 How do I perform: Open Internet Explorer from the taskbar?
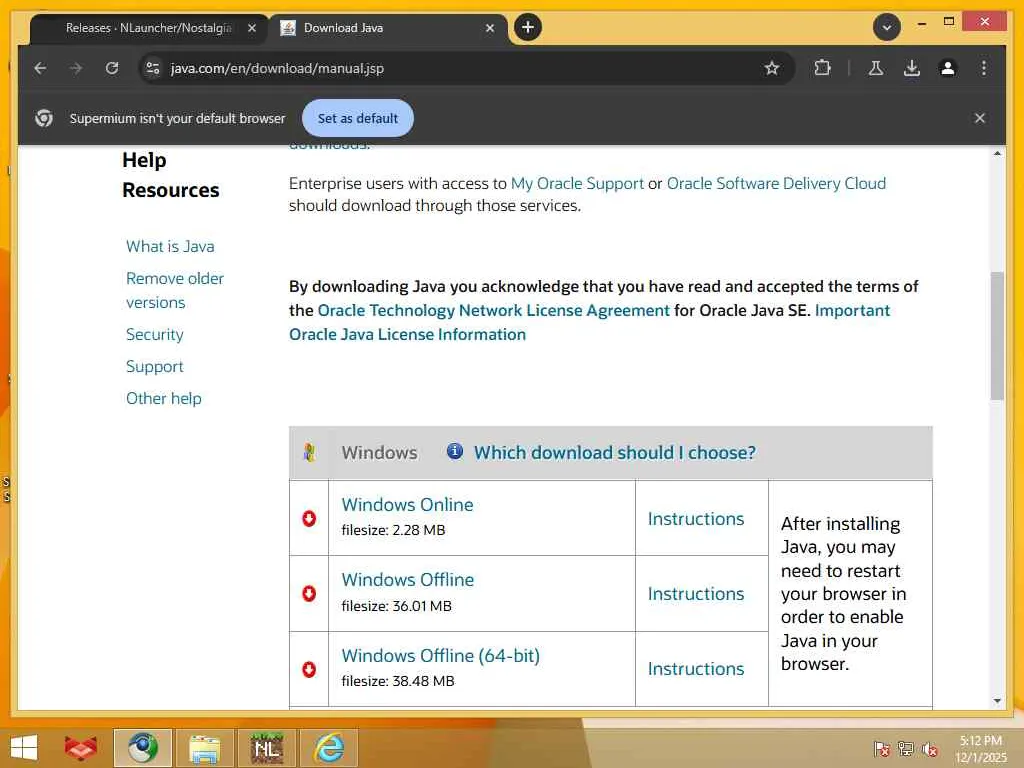point(328,748)
